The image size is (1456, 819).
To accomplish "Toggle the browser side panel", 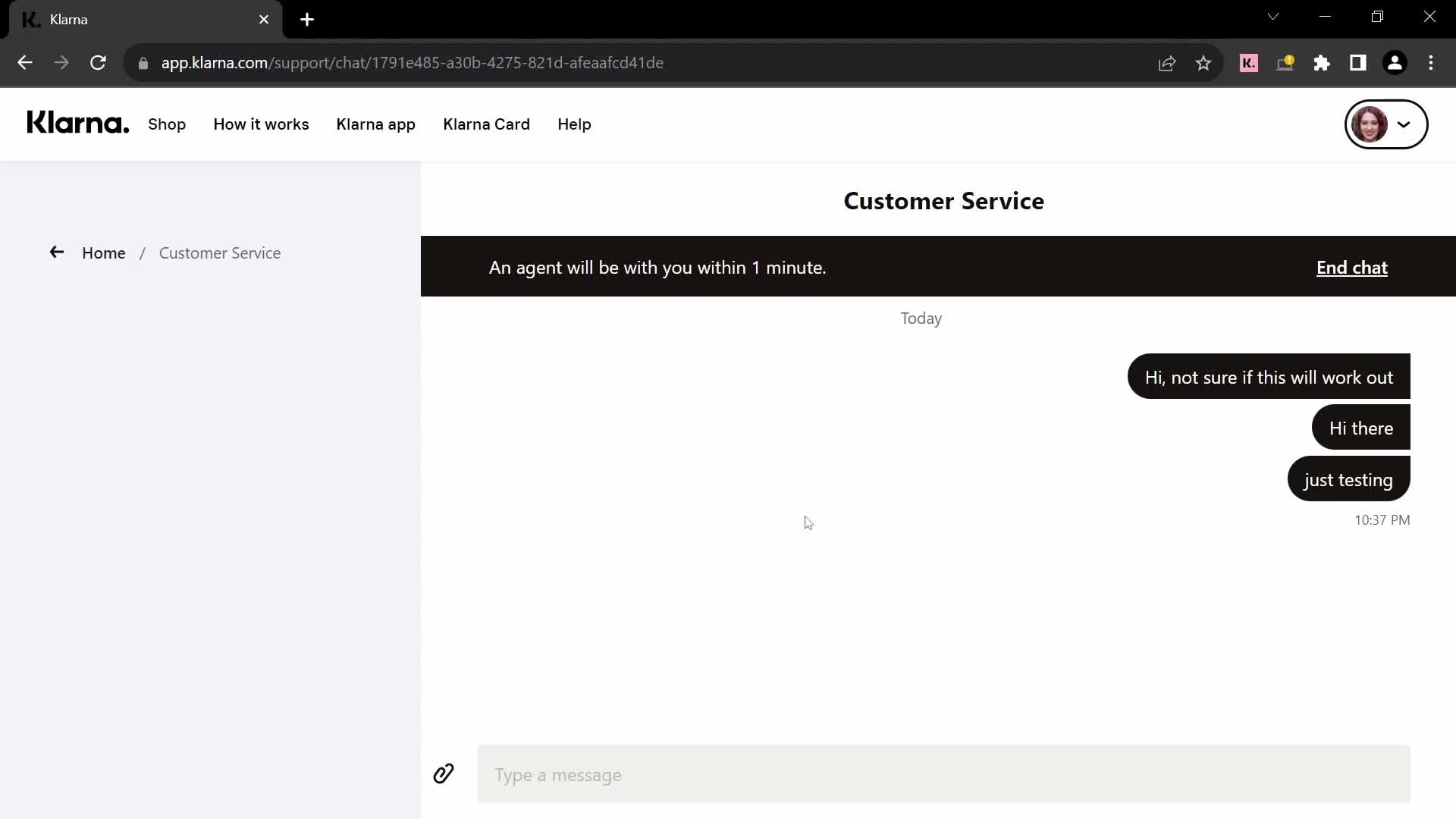I will [x=1358, y=64].
